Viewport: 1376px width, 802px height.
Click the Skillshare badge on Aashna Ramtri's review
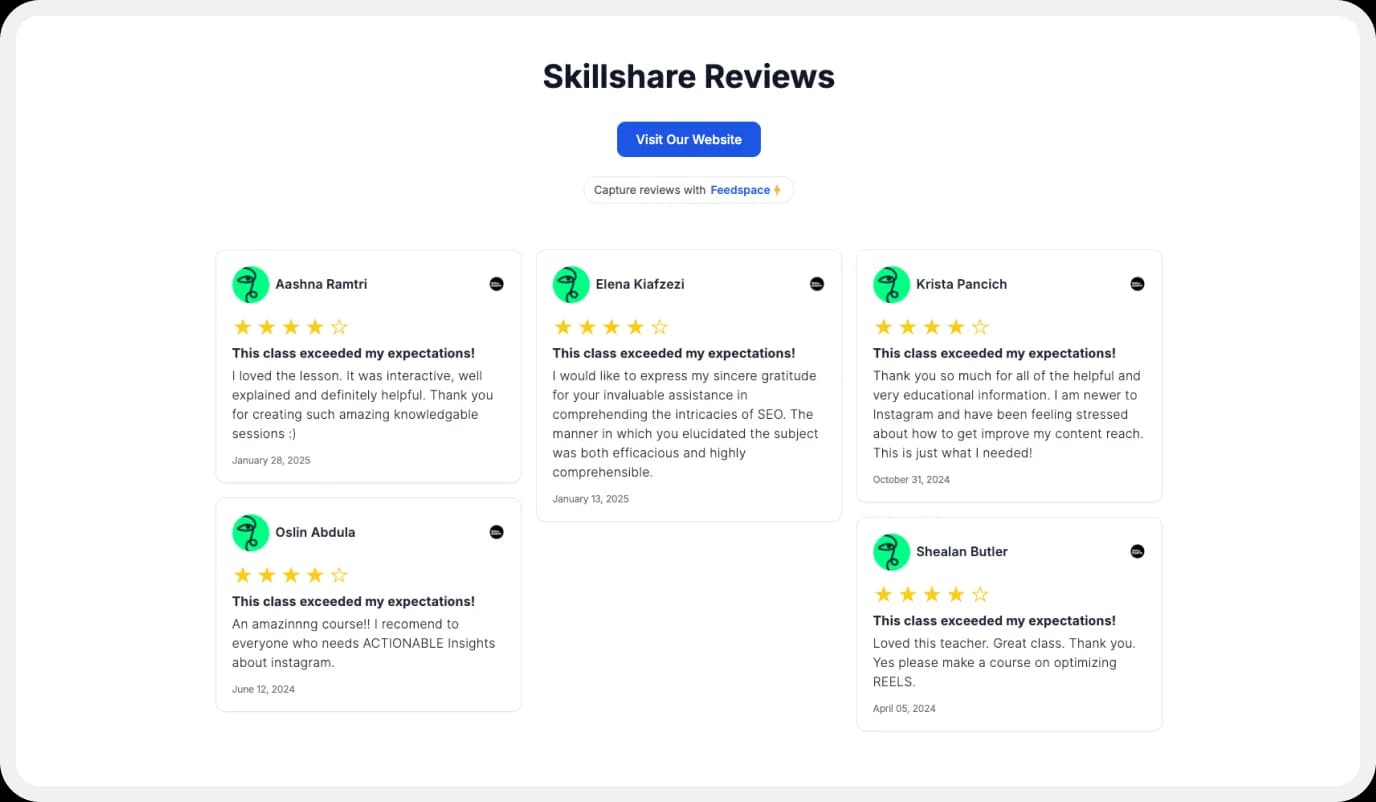(x=497, y=284)
